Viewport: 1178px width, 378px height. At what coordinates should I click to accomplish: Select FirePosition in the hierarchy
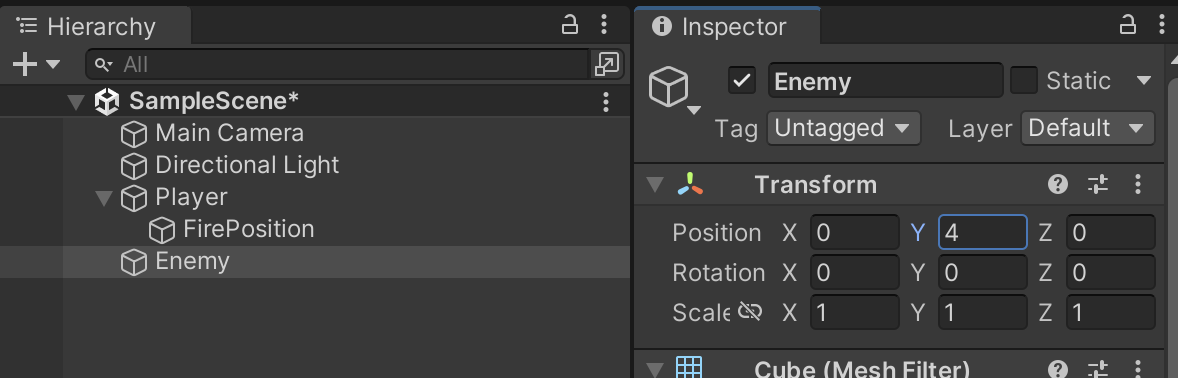[248, 229]
